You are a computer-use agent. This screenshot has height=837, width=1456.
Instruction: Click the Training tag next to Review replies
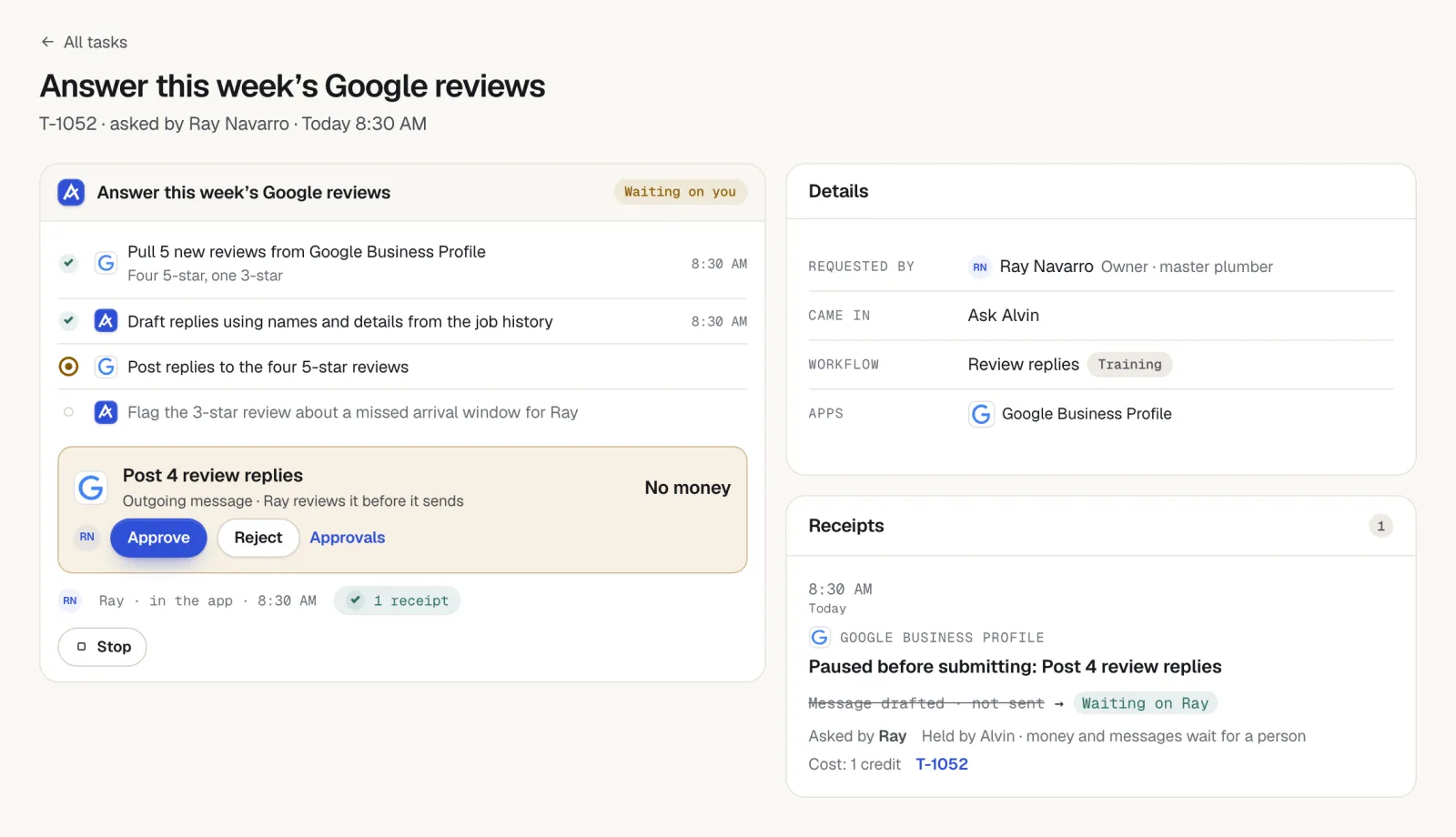click(1129, 364)
